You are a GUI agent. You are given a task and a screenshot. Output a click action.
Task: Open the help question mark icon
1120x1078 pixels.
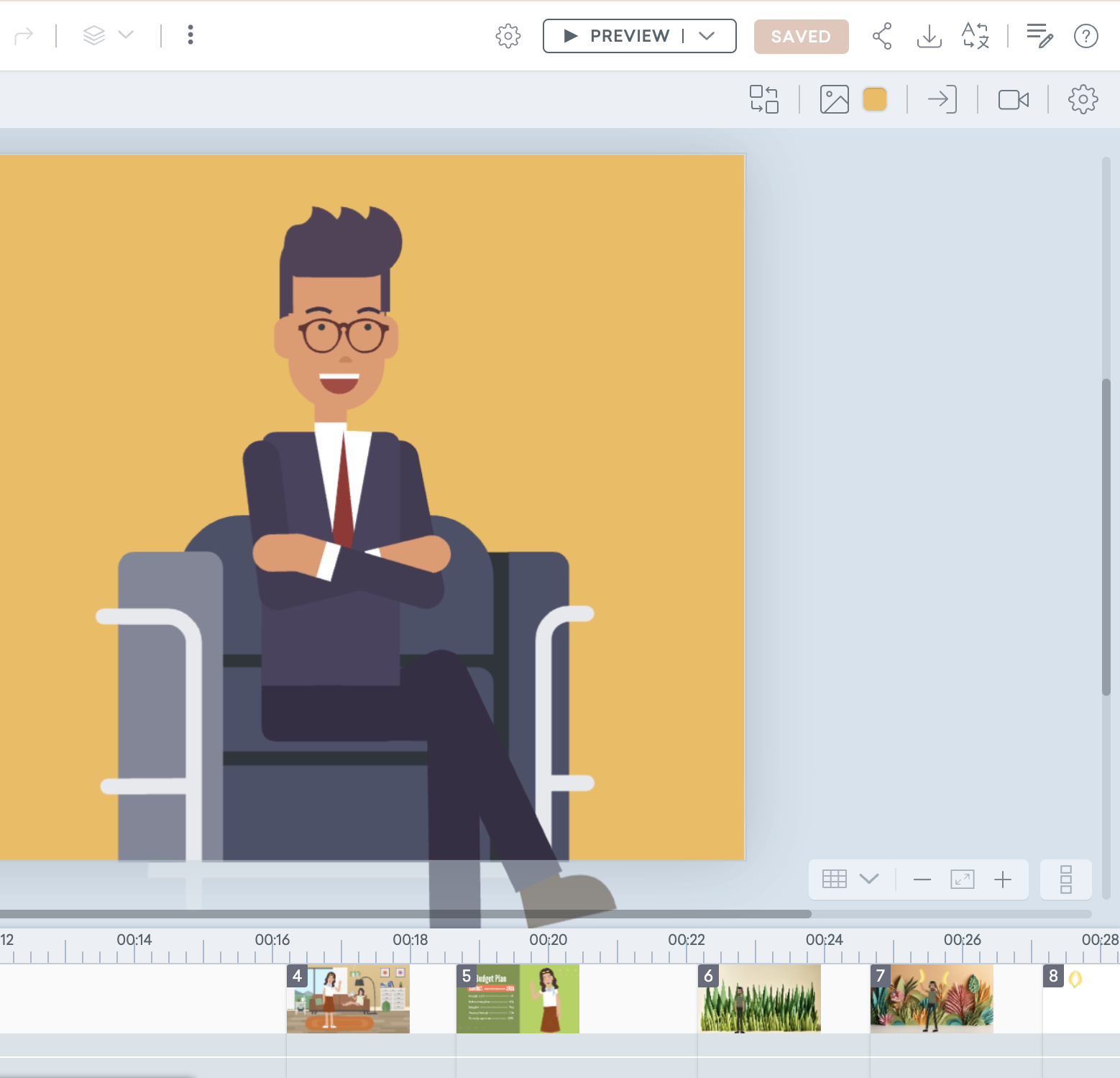click(1085, 37)
